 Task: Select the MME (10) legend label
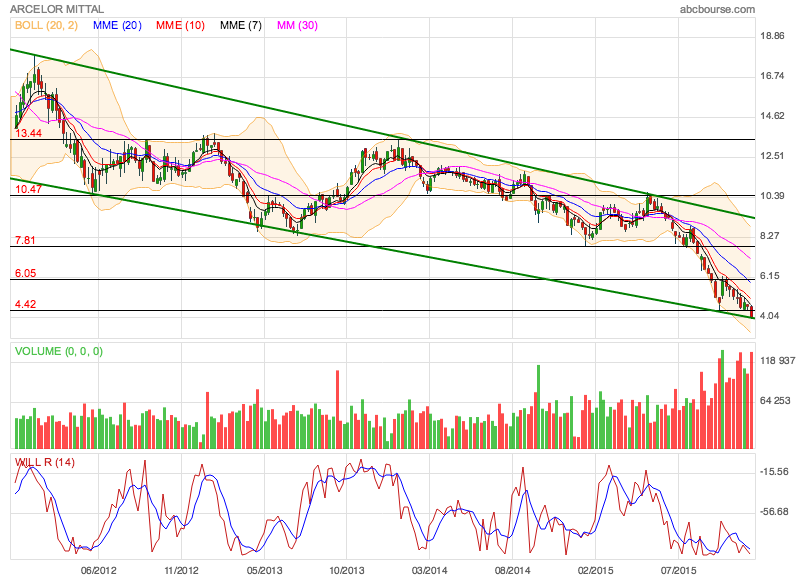point(180,26)
